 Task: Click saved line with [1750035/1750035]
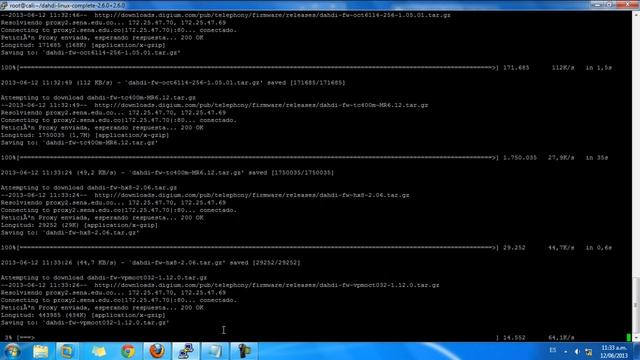(x=167, y=173)
